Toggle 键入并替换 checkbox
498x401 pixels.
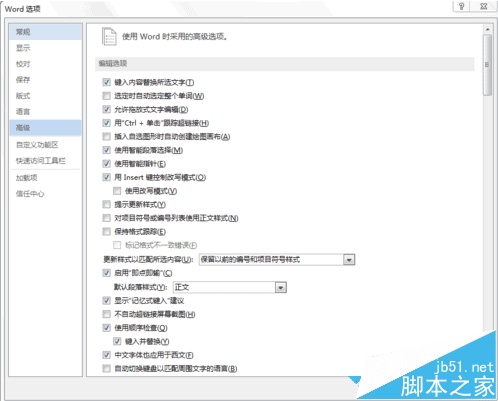click(117, 341)
